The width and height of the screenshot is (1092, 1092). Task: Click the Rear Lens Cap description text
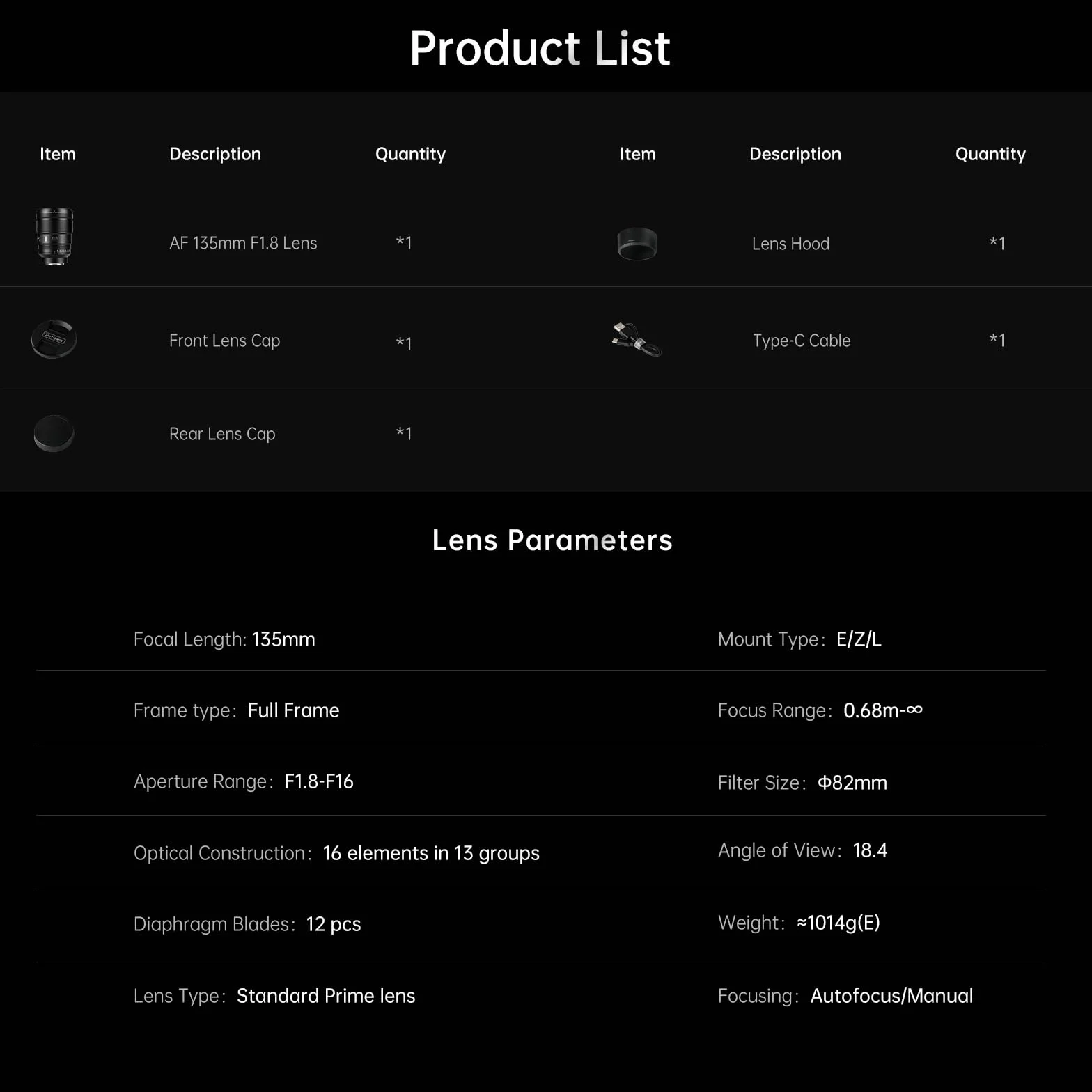tap(222, 434)
